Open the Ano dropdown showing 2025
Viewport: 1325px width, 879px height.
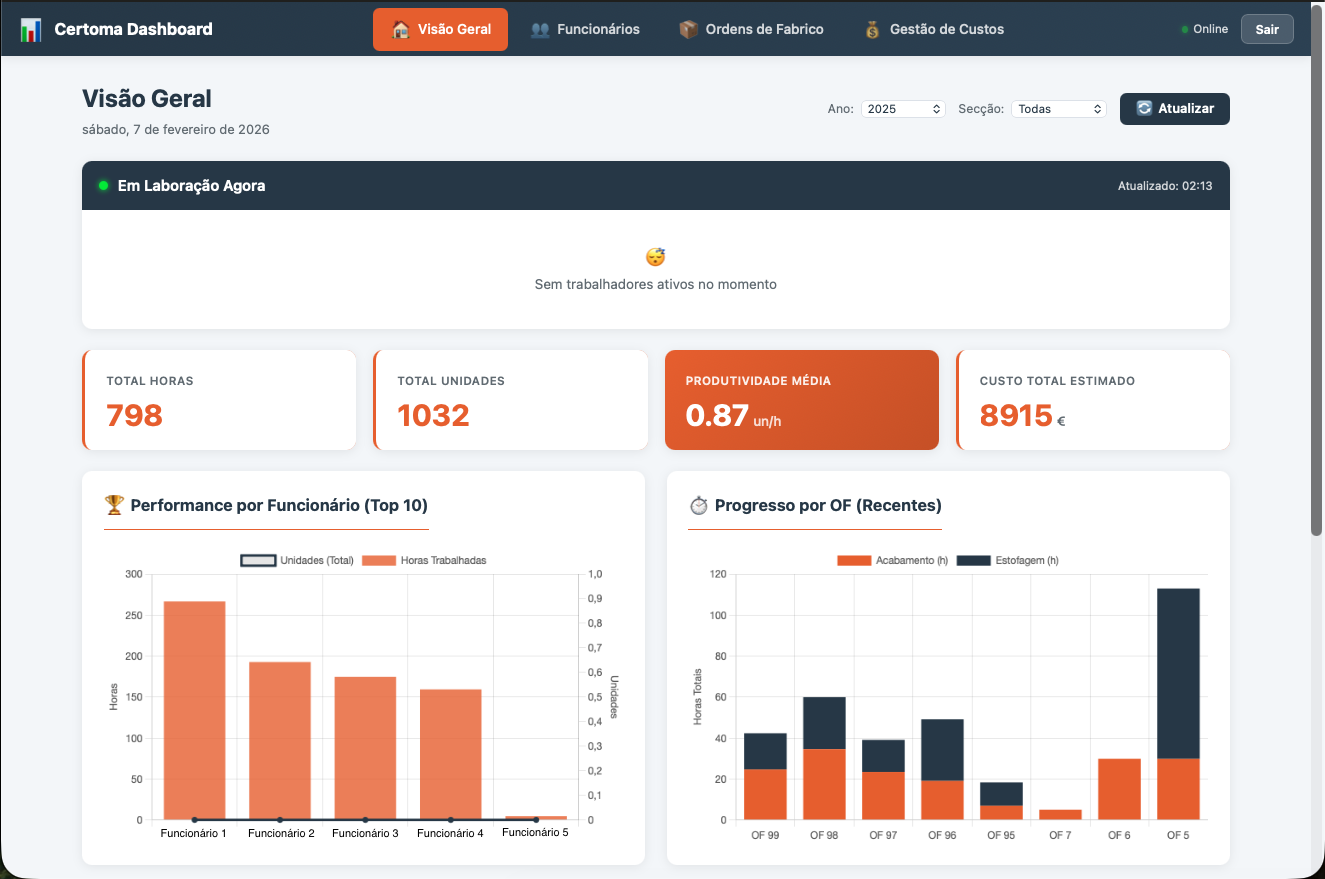tap(903, 109)
